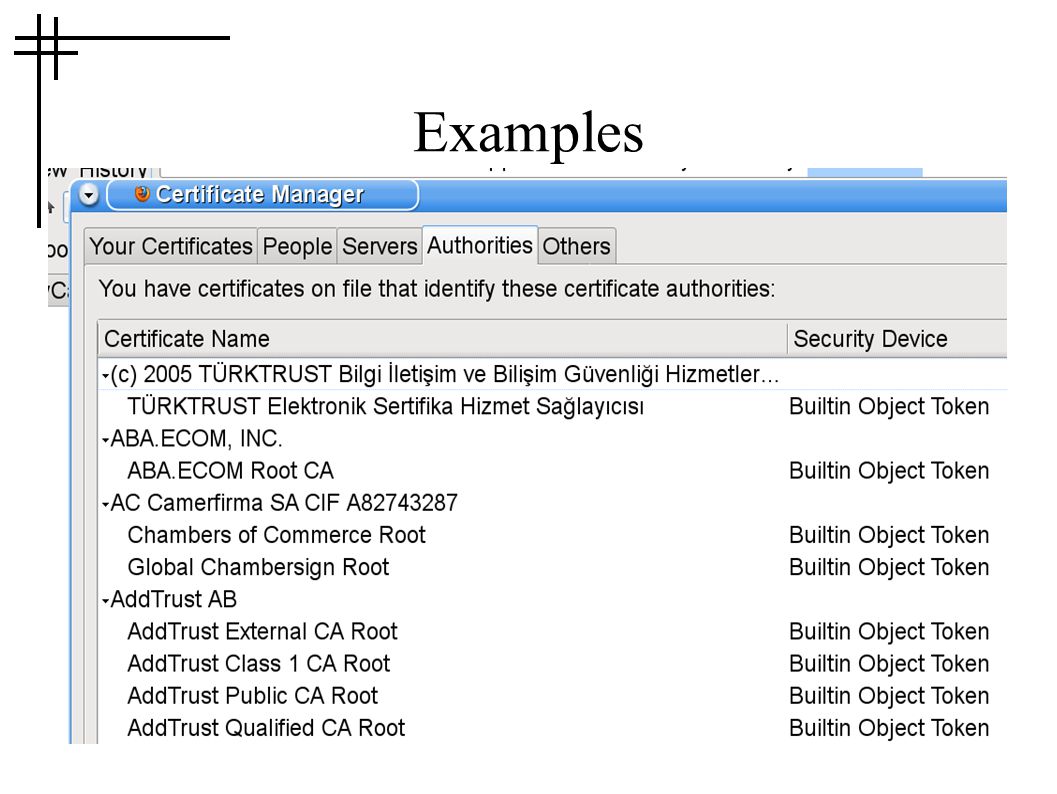Open the Certificate Manager window menu button
The image size is (1057, 794).
coord(89,195)
